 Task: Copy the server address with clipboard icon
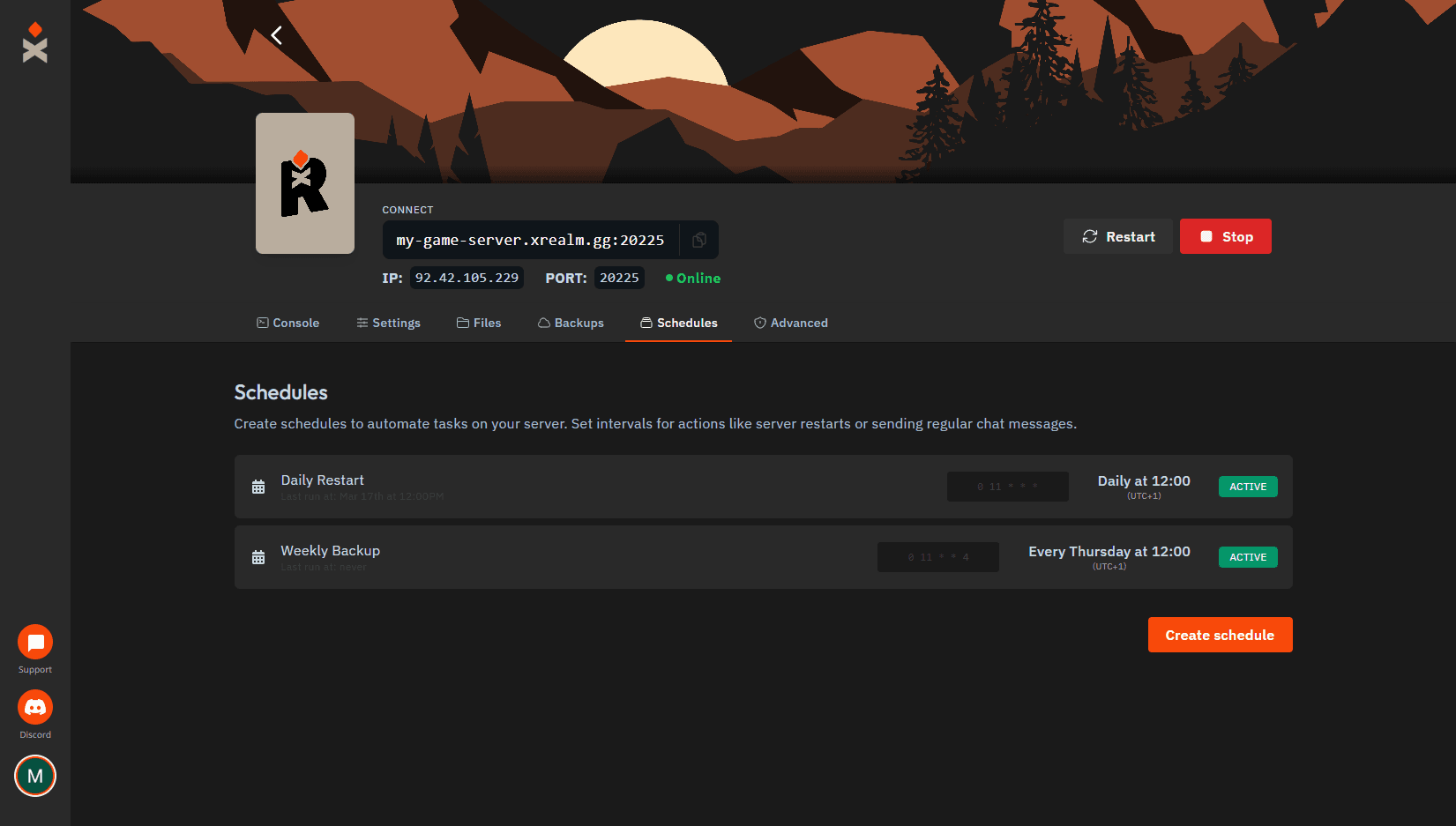pos(699,240)
